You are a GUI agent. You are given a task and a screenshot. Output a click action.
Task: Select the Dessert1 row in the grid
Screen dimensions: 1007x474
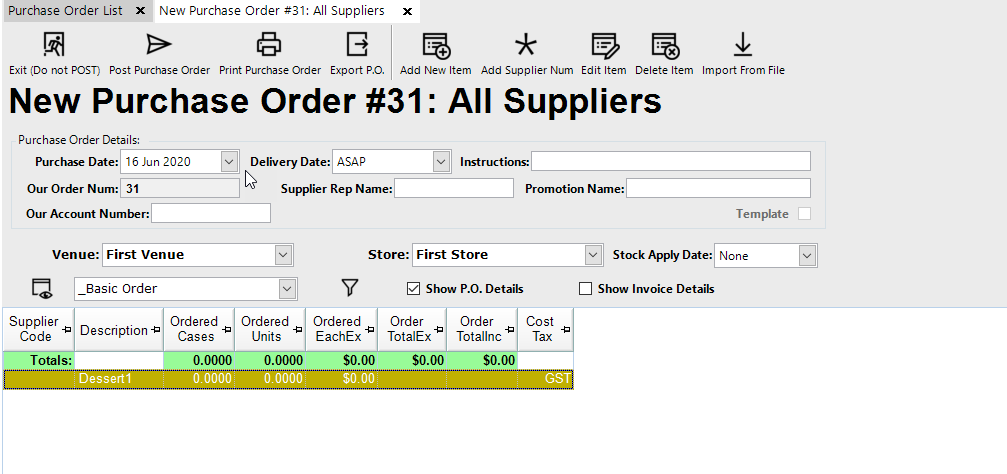[105, 379]
